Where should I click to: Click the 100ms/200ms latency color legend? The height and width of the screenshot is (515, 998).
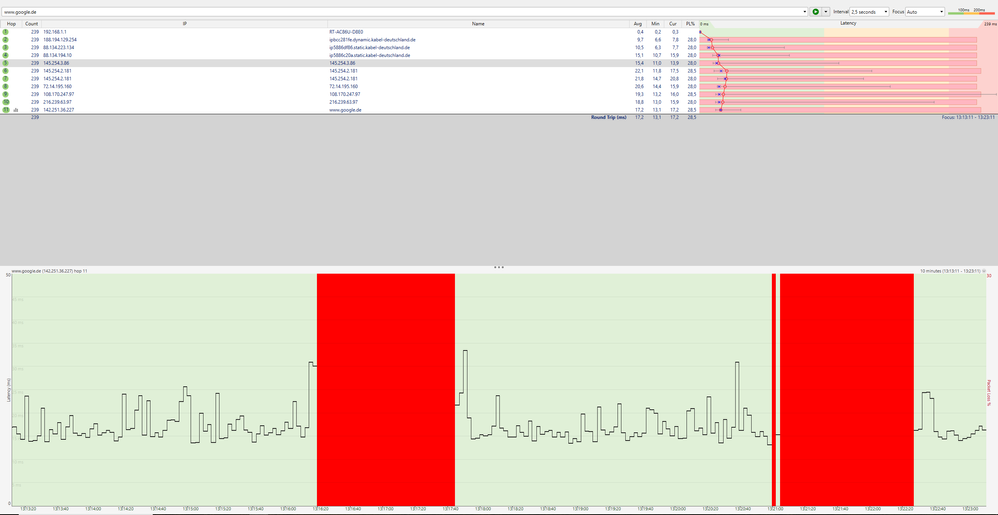pos(971,11)
